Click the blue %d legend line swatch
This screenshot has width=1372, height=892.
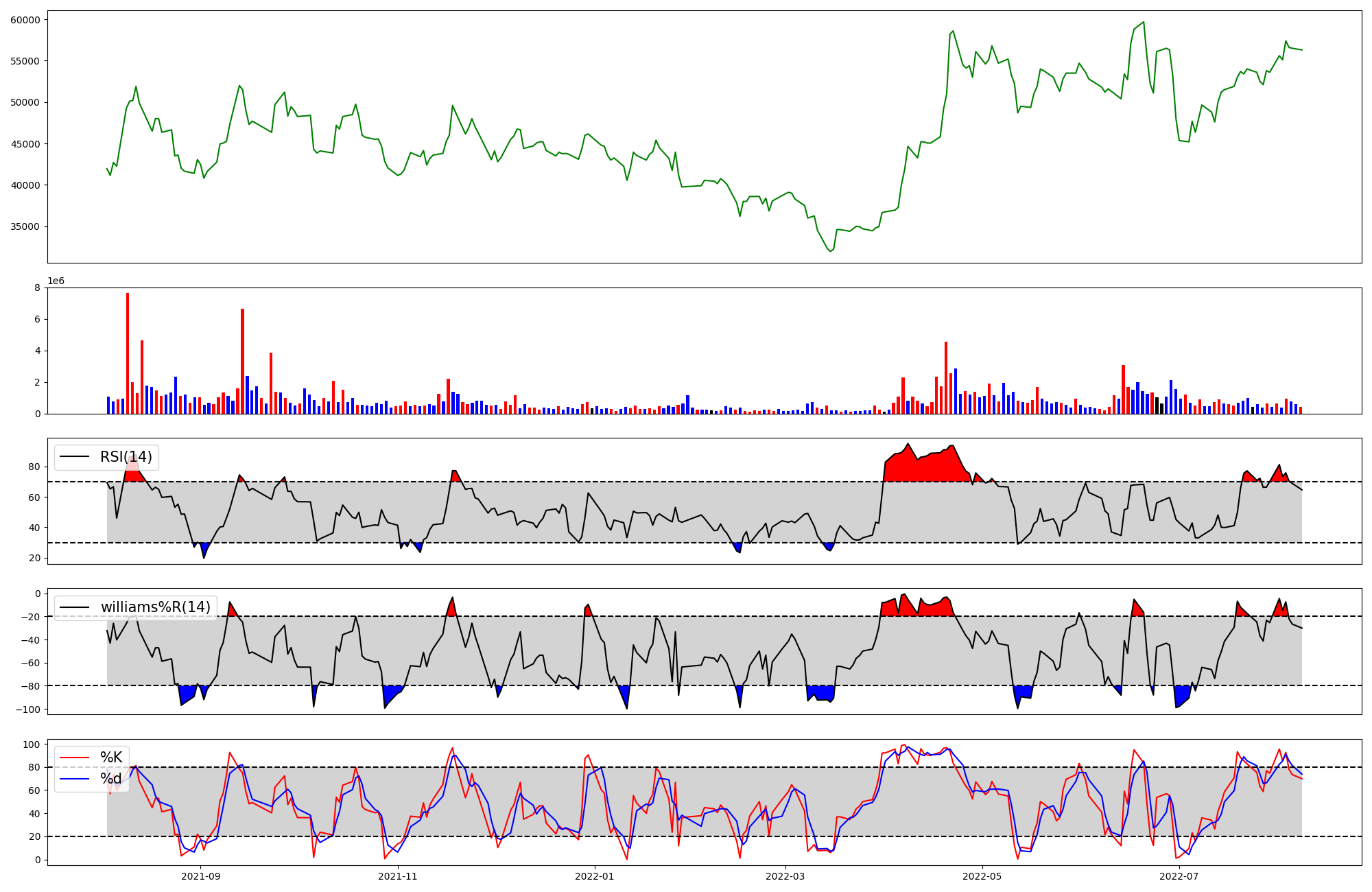[x=75, y=779]
